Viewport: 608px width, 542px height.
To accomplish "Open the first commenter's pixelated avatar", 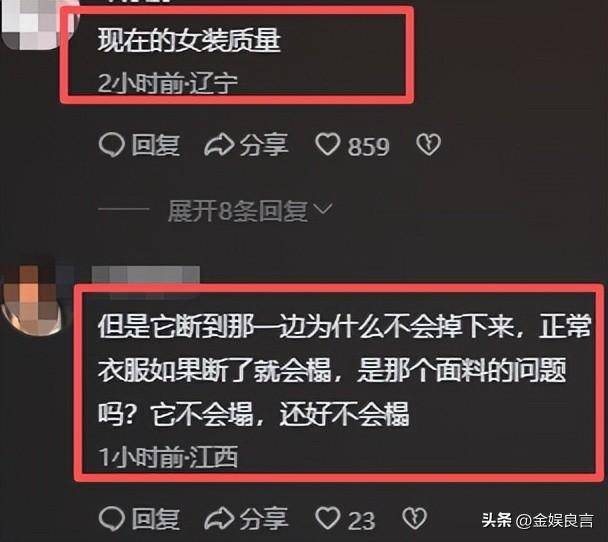I will click(x=31, y=25).
